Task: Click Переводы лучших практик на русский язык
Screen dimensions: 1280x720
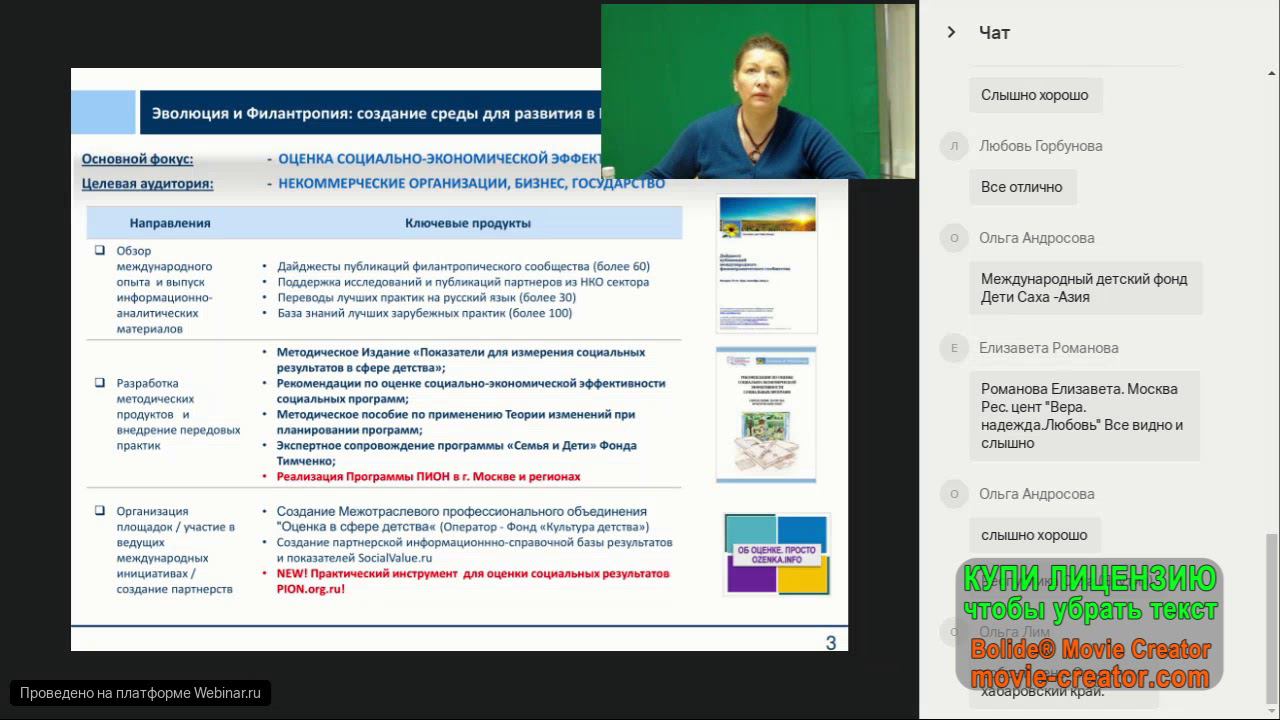Action: click(x=427, y=298)
